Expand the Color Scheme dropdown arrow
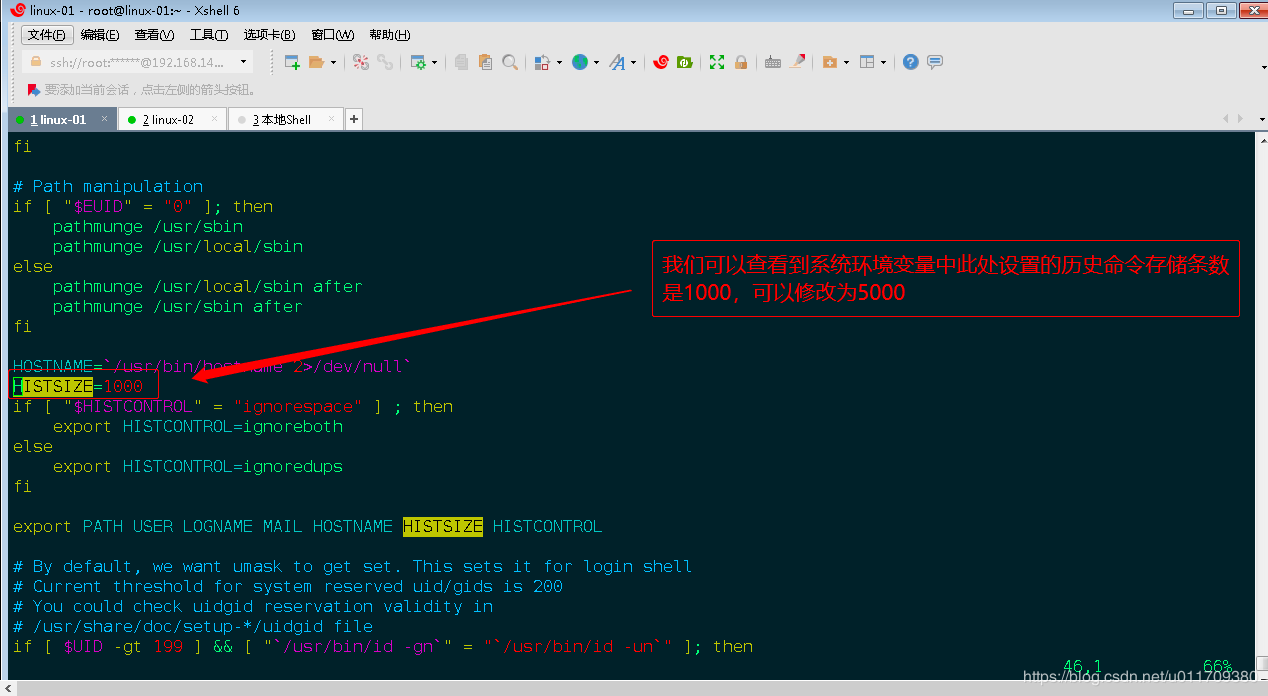This screenshot has height=696, width=1268. 559,62
